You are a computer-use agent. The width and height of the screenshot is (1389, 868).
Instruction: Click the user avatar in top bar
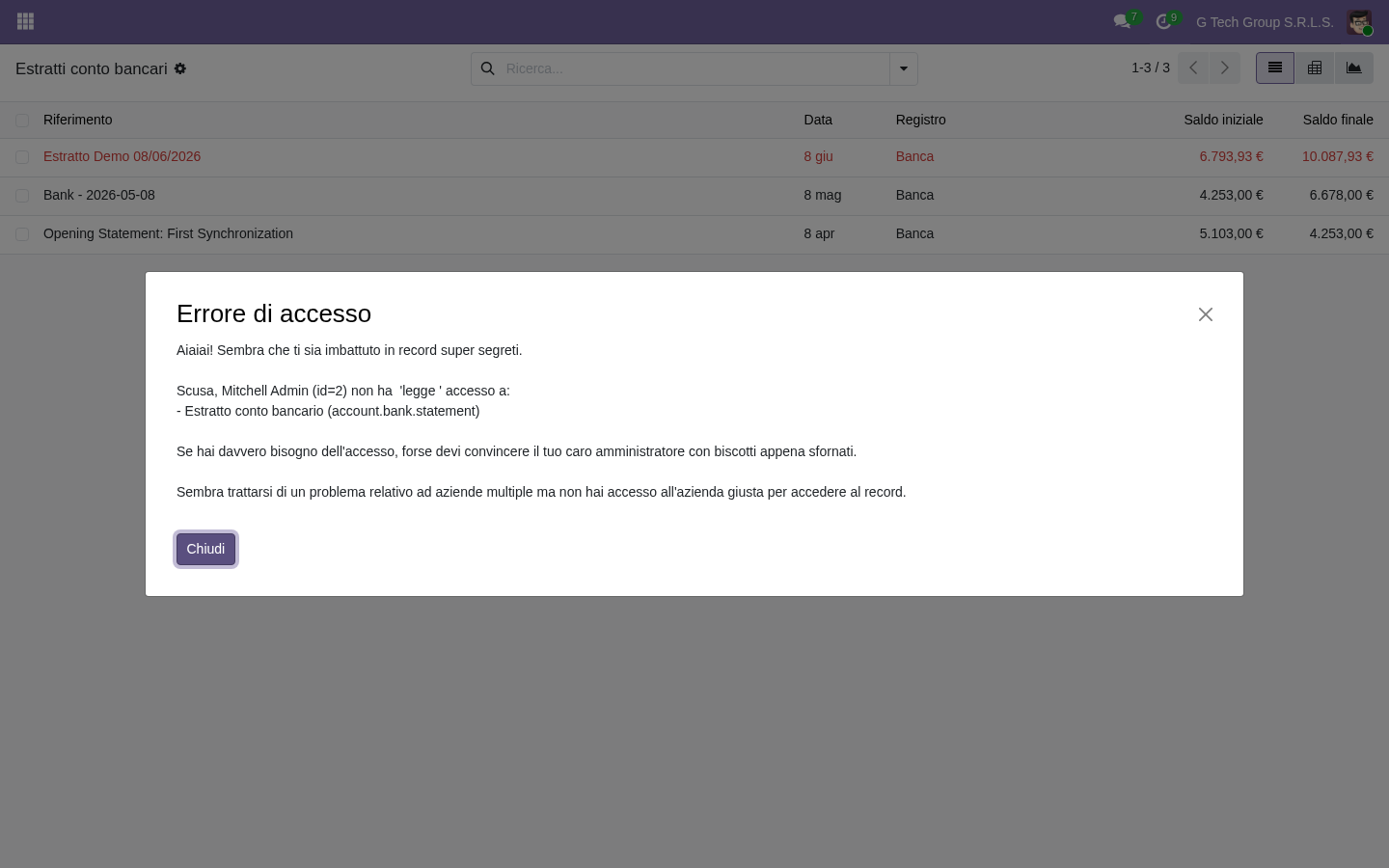[1359, 22]
